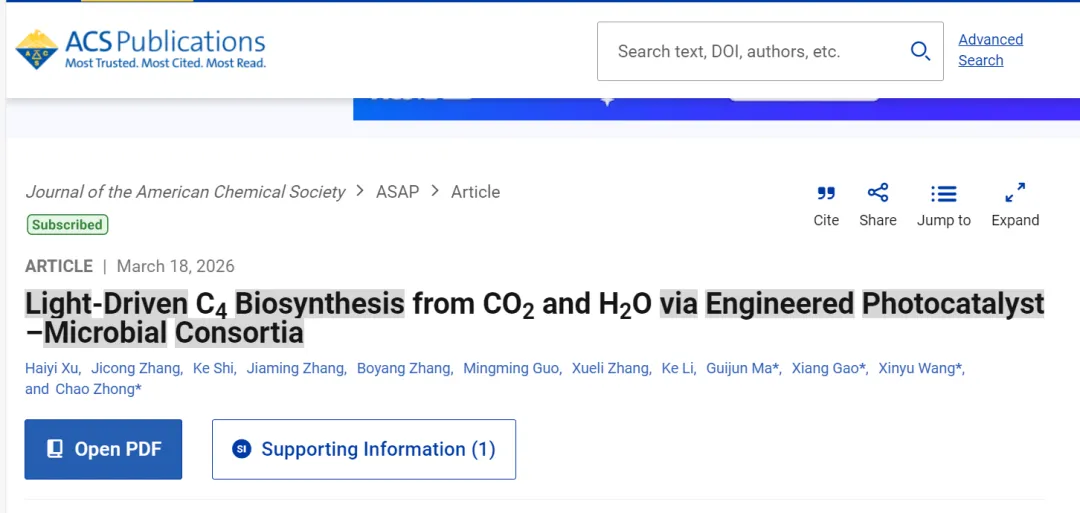Open author Haiyi Xu profile
1080x513 pixels.
51,368
